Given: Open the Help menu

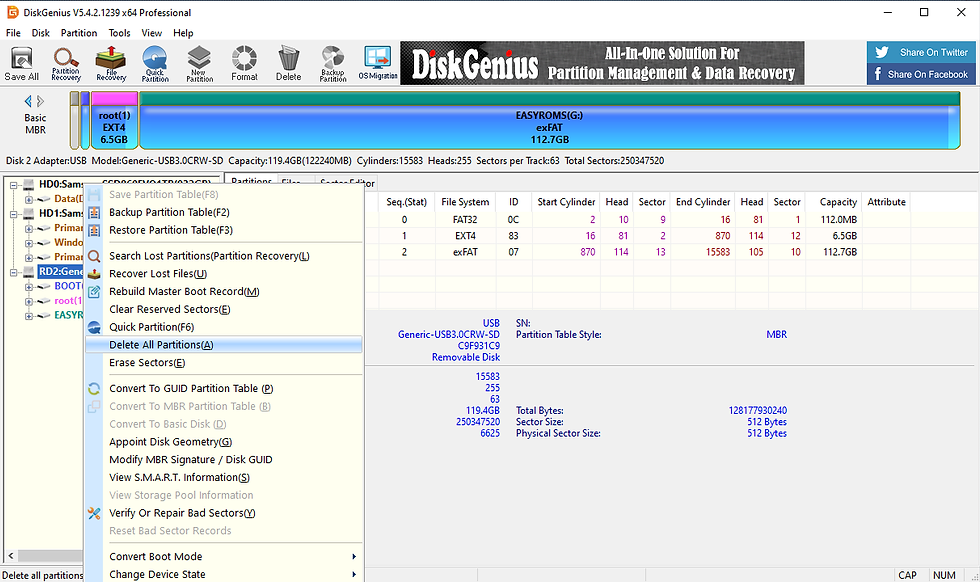Looking at the screenshot, I should coord(183,33).
